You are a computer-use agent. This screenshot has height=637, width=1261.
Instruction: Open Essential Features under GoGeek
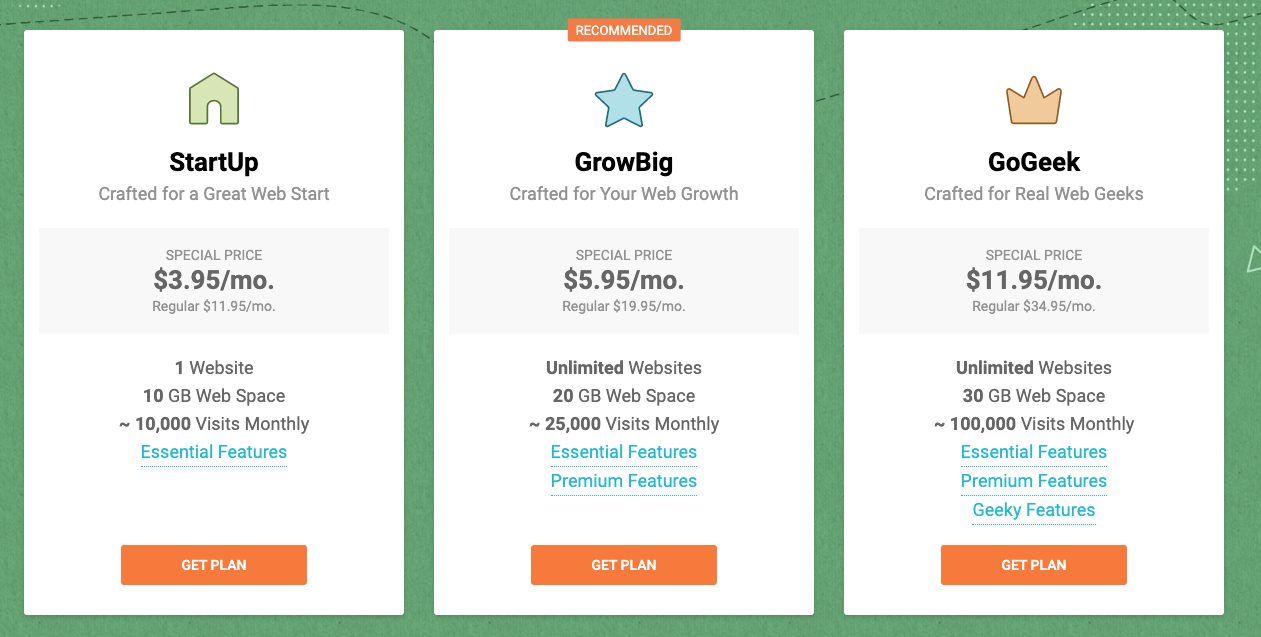pyautogui.click(x=1033, y=452)
